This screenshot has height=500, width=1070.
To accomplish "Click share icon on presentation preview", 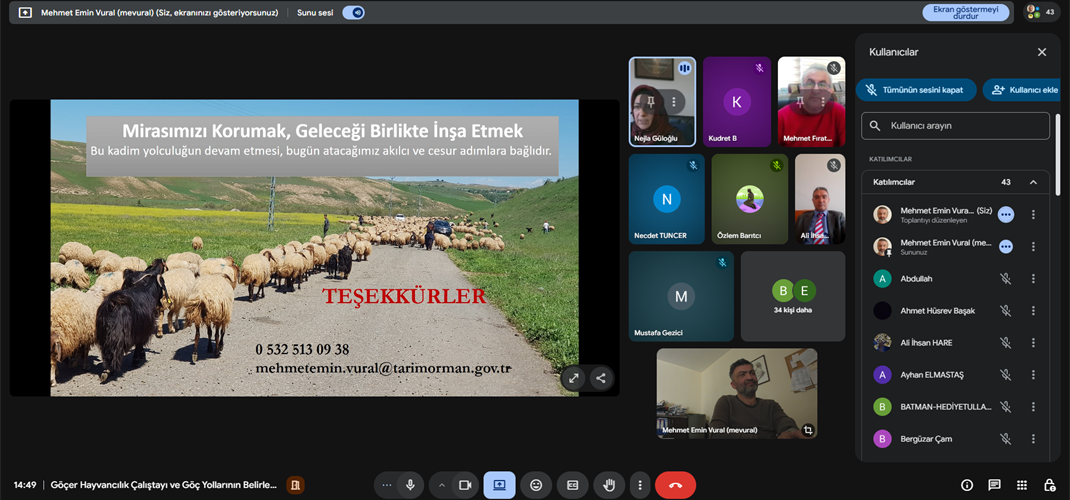I will tap(600, 378).
